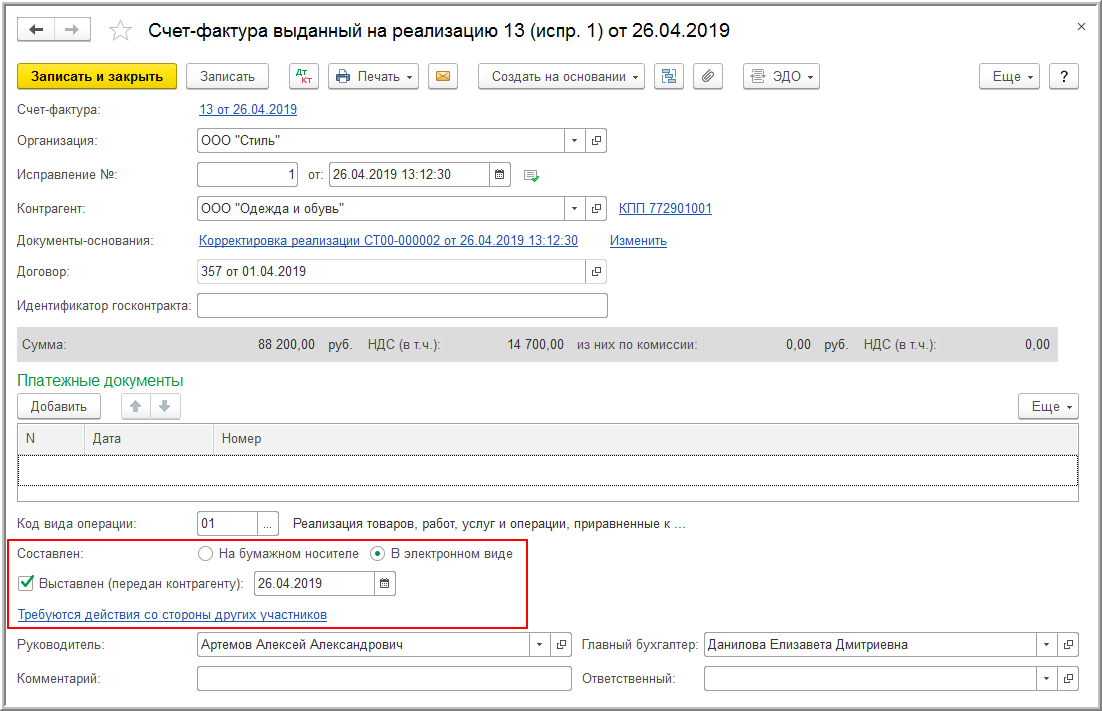Screen dimensions: 1102x711
Task: Open calendar for Исправление date
Action: point(499,175)
